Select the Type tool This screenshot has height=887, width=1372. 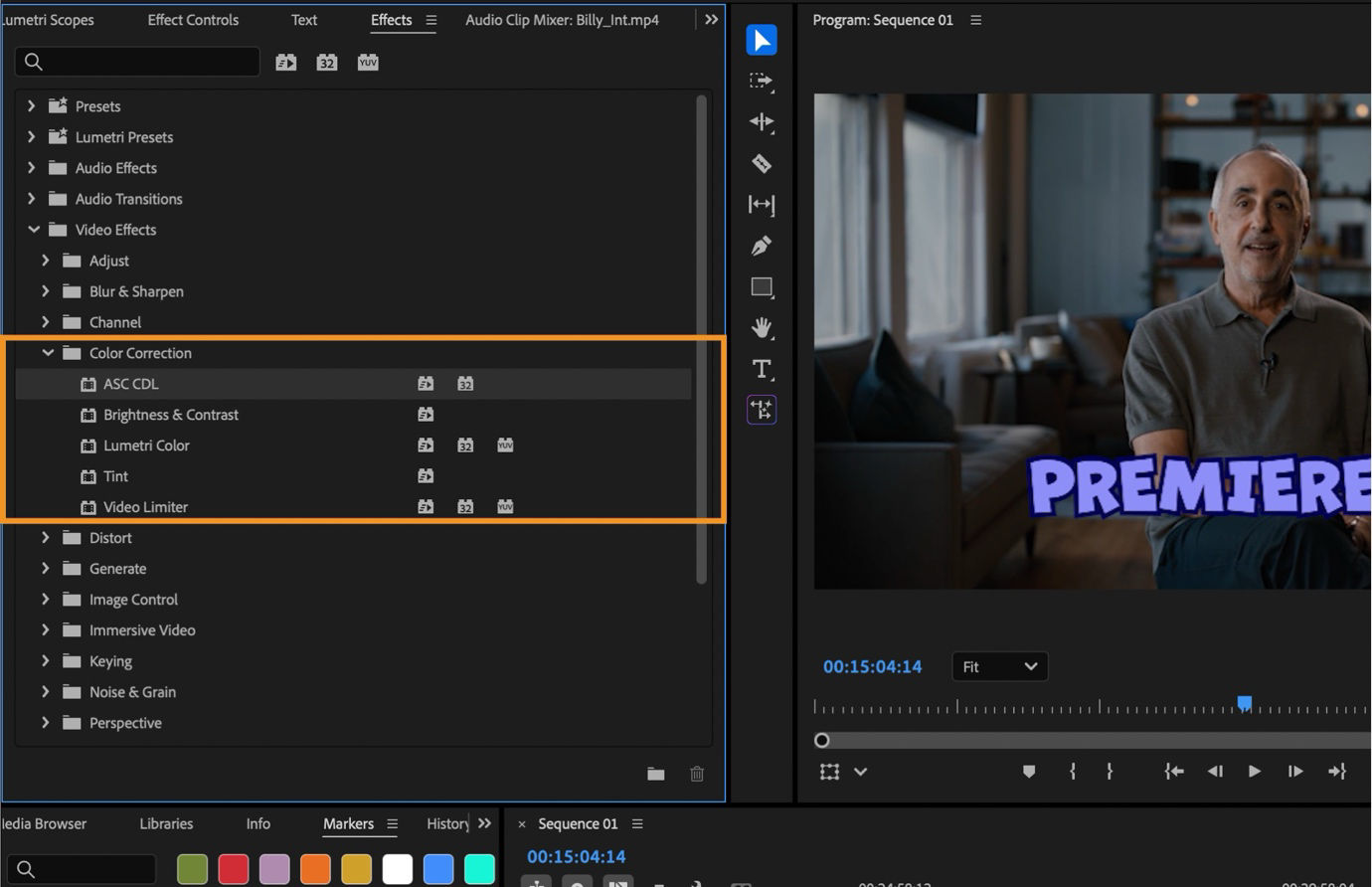coord(761,369)
